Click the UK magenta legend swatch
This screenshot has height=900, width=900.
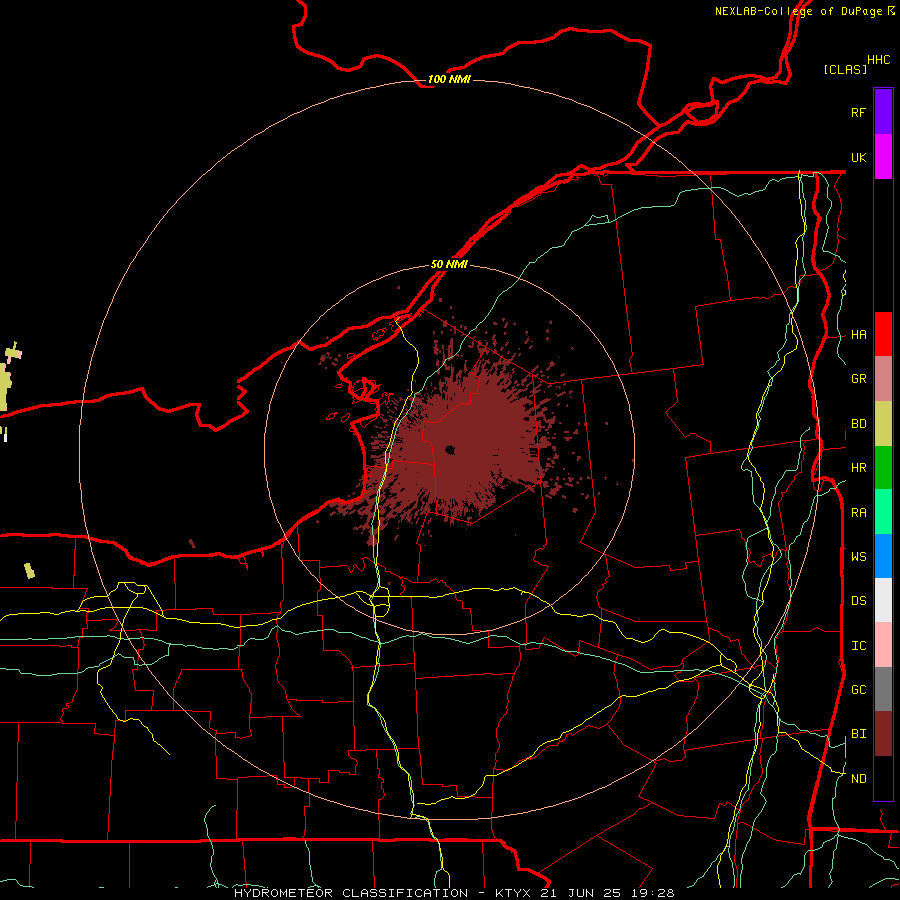point(883,157)
